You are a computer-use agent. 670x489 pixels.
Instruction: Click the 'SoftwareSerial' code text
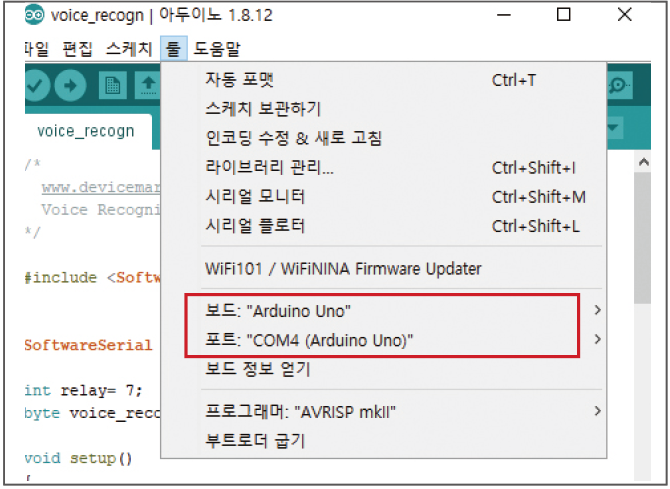[88, 345]
